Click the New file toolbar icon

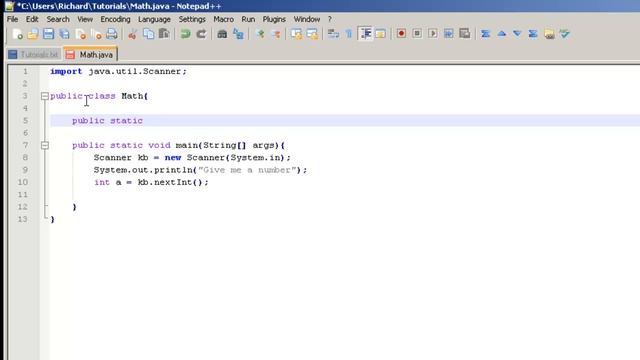[18, 34]
